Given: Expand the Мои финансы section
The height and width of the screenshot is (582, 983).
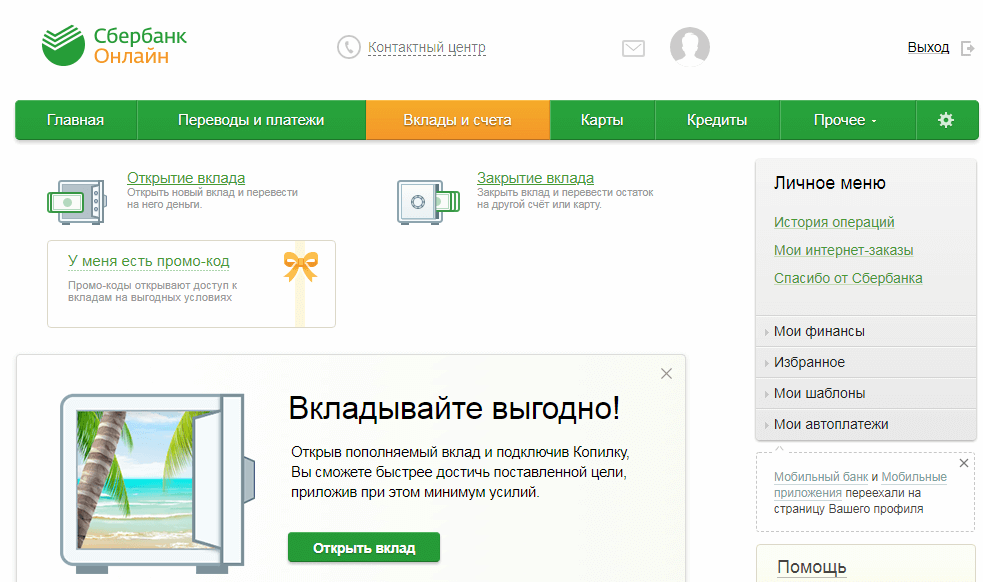Looking at the screenshot, I should point(819,331).
